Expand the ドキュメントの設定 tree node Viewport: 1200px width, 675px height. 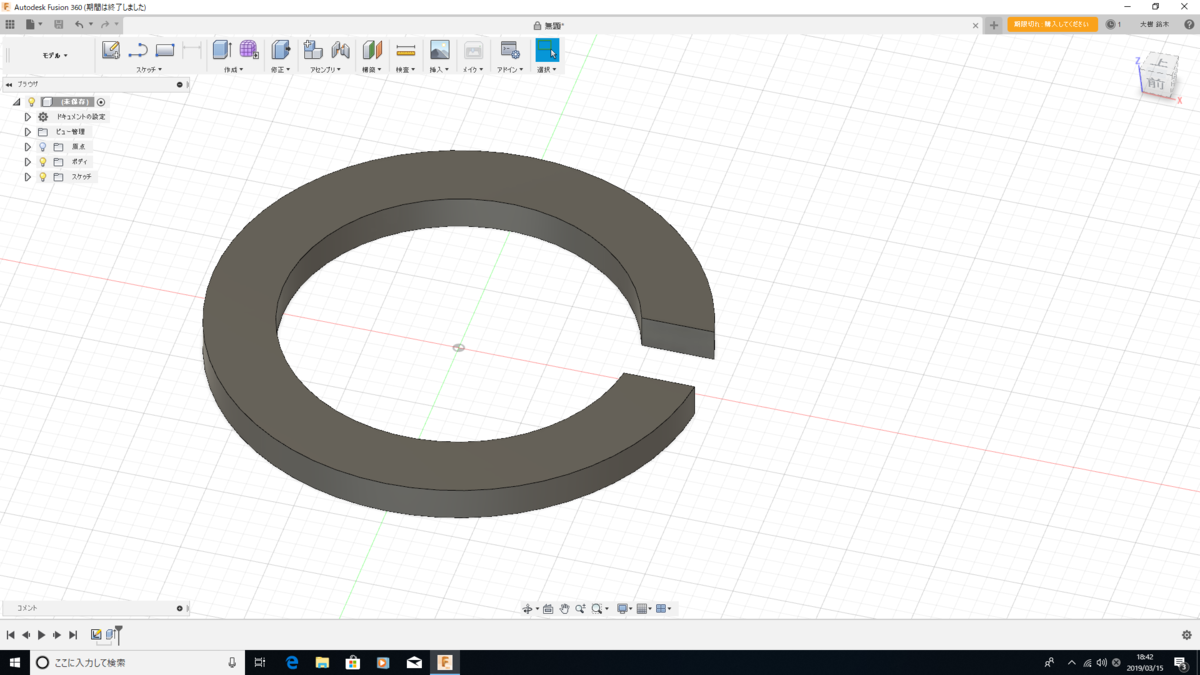(x=28, y=117)
